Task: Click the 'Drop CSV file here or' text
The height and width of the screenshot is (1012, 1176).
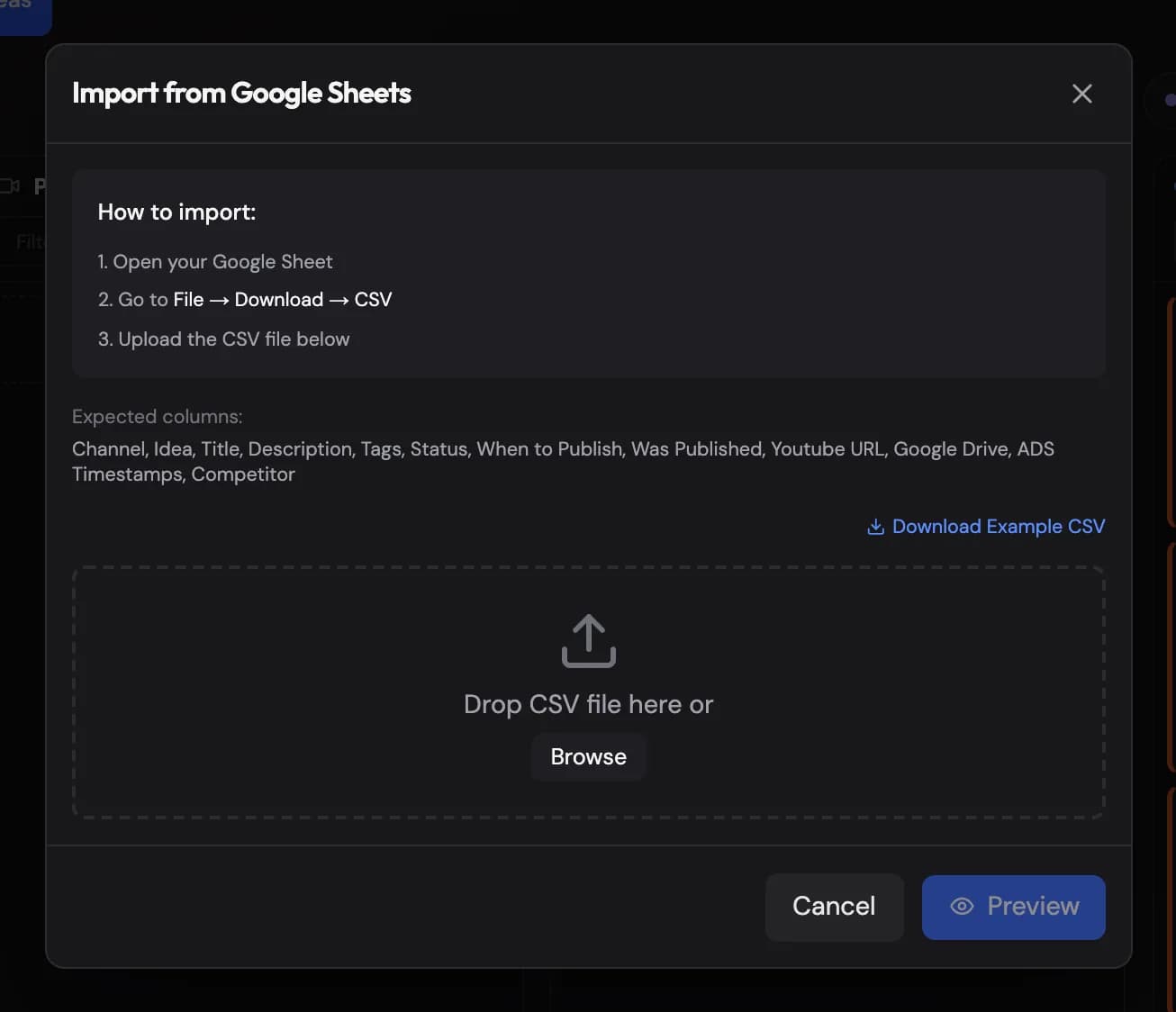Action: tap(589, 704)
